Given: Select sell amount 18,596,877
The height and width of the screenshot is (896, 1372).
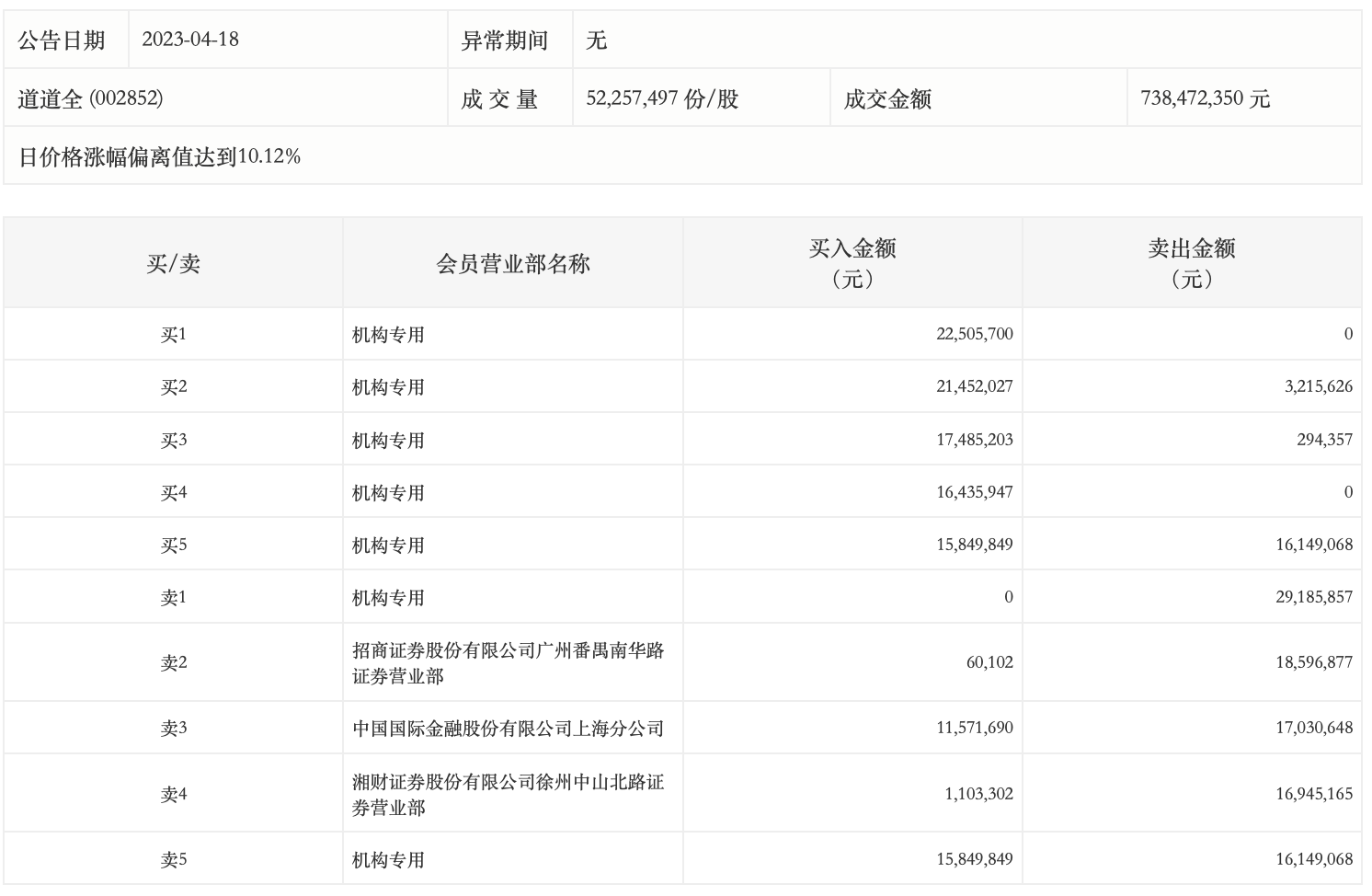Looking at the screenshot, I should (x=1314, y=662).
